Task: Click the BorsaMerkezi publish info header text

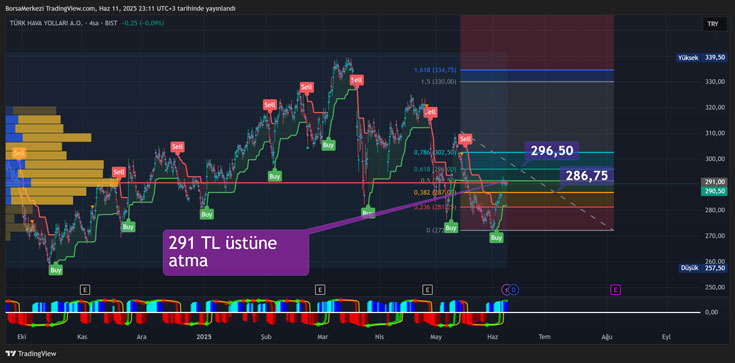Action: pyautogui.click(x=121, y=8)
